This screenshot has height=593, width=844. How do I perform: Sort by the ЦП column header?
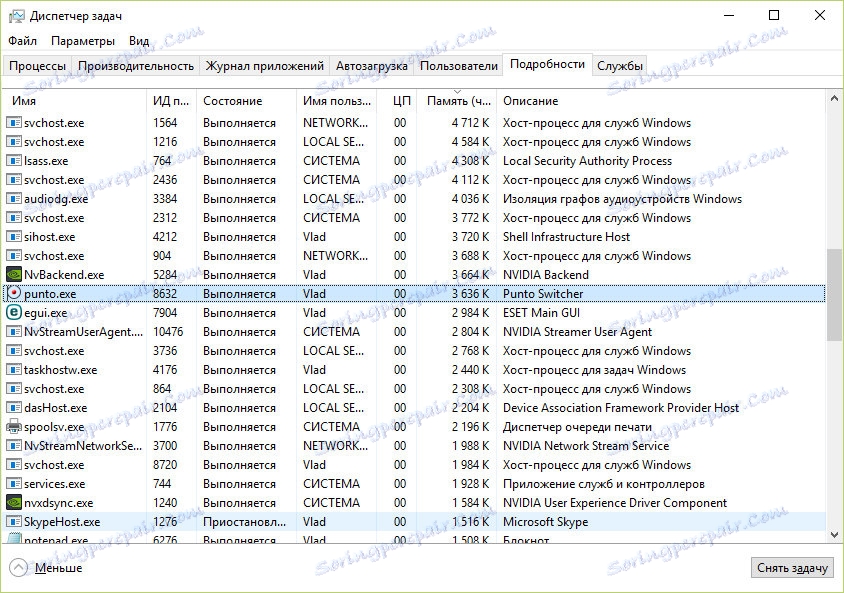click(397, 101)
